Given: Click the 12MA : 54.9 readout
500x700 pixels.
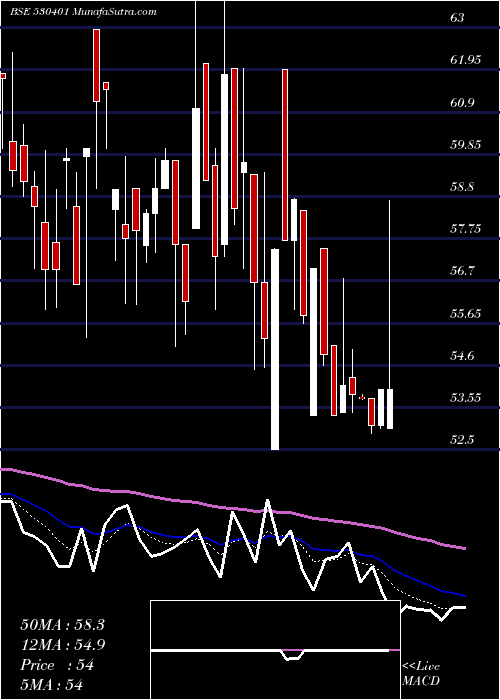Looking at the screenshot, I should pyautogui.click(x=62, y=645).
